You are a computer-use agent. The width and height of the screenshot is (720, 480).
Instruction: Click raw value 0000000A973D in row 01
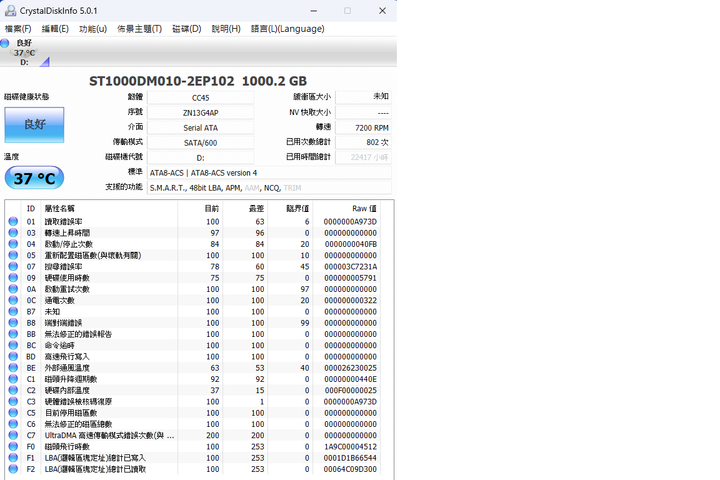(x=350, y=221)
